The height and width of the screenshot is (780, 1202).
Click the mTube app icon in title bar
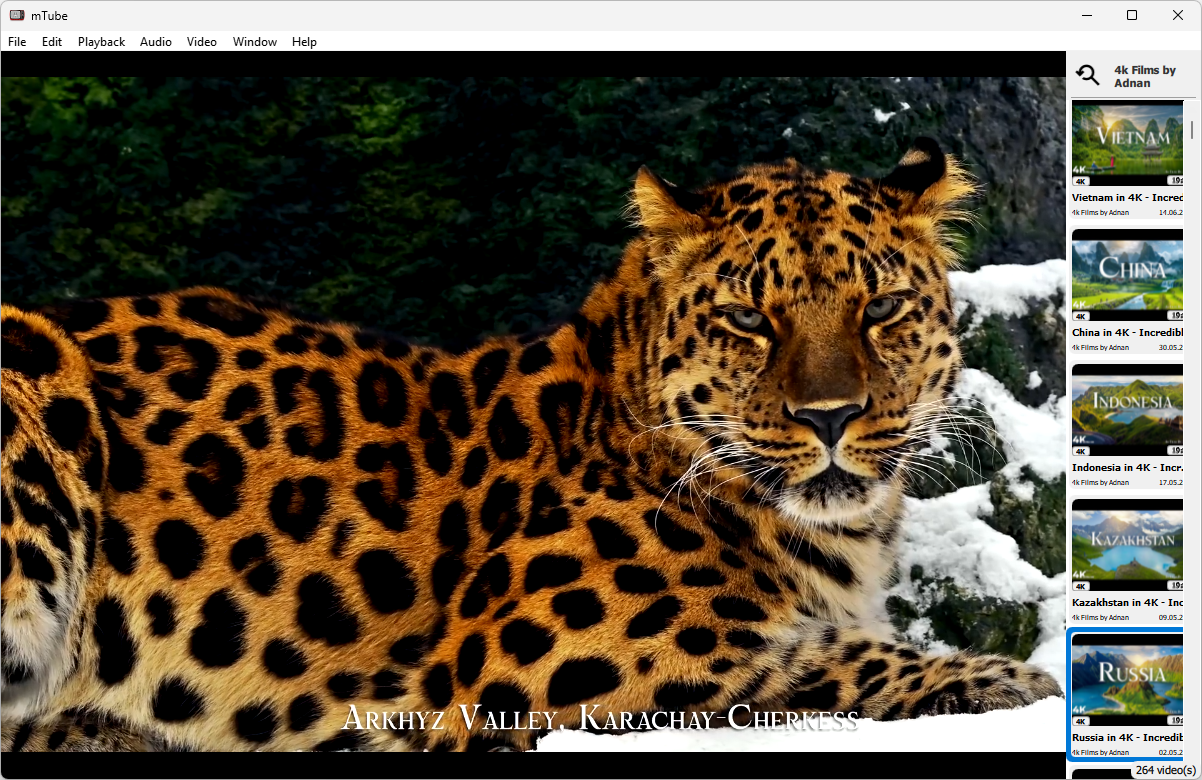pyautogui.click(x=17, y=15)
